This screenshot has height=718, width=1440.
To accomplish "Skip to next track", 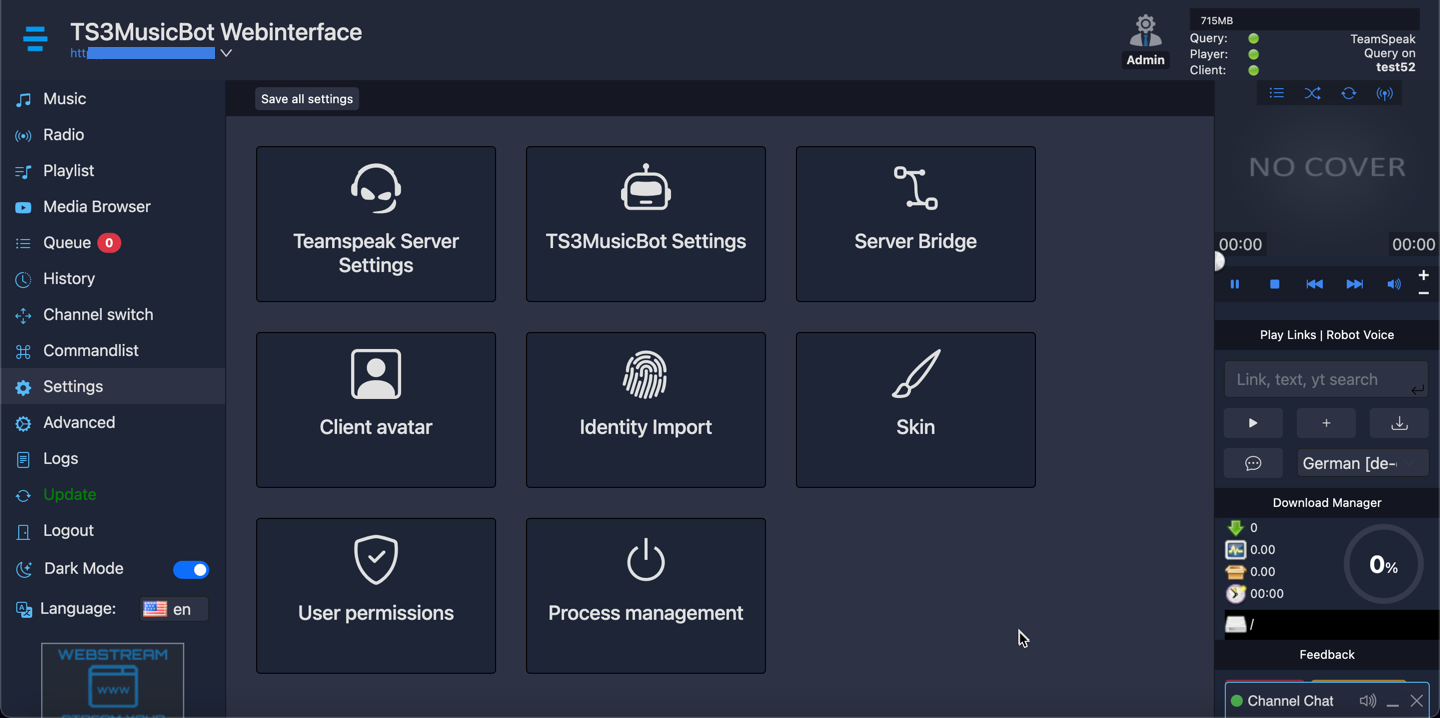I will (x=1355, y=284).
